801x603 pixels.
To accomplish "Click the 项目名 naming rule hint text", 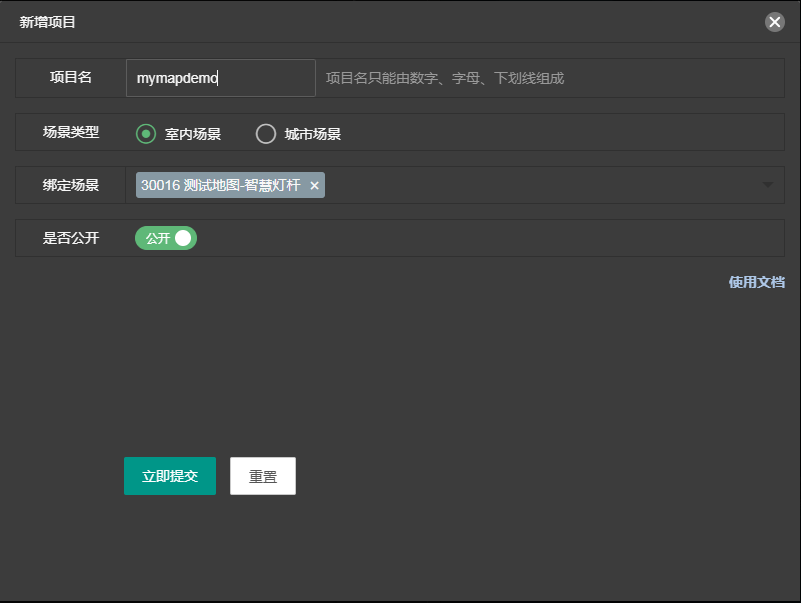I will point(445,78).
